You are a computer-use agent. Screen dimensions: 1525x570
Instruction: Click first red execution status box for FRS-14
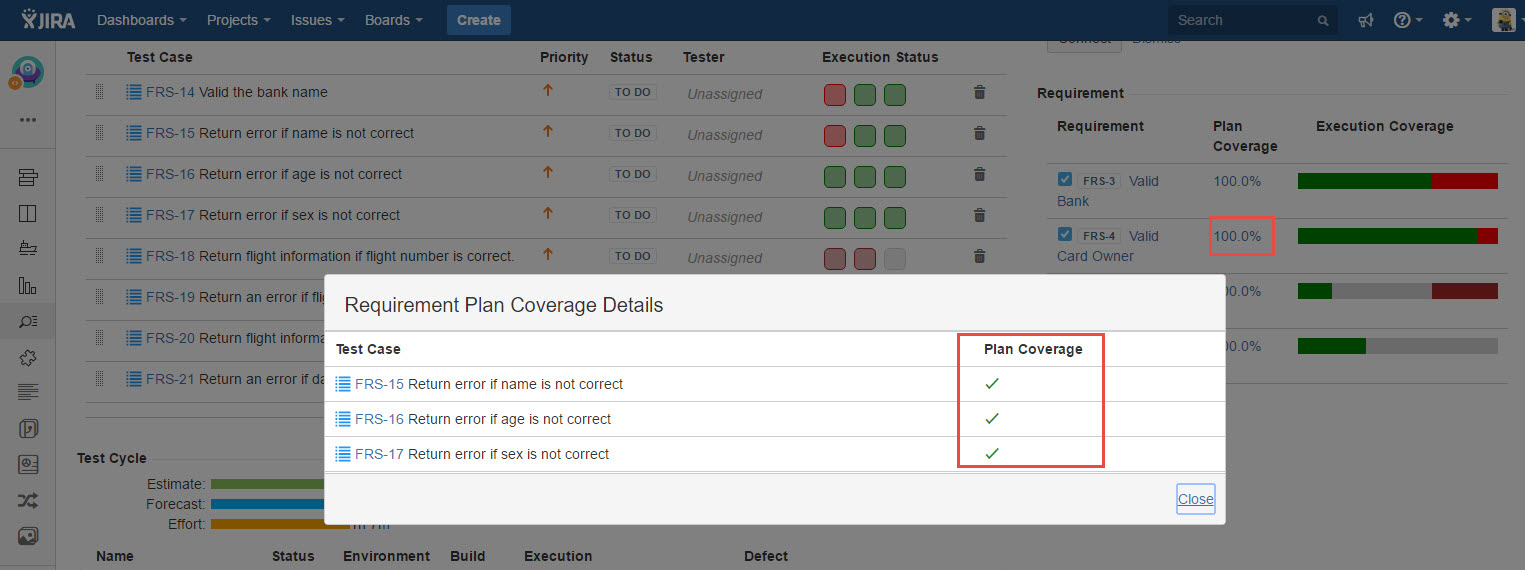click(834, 95)
